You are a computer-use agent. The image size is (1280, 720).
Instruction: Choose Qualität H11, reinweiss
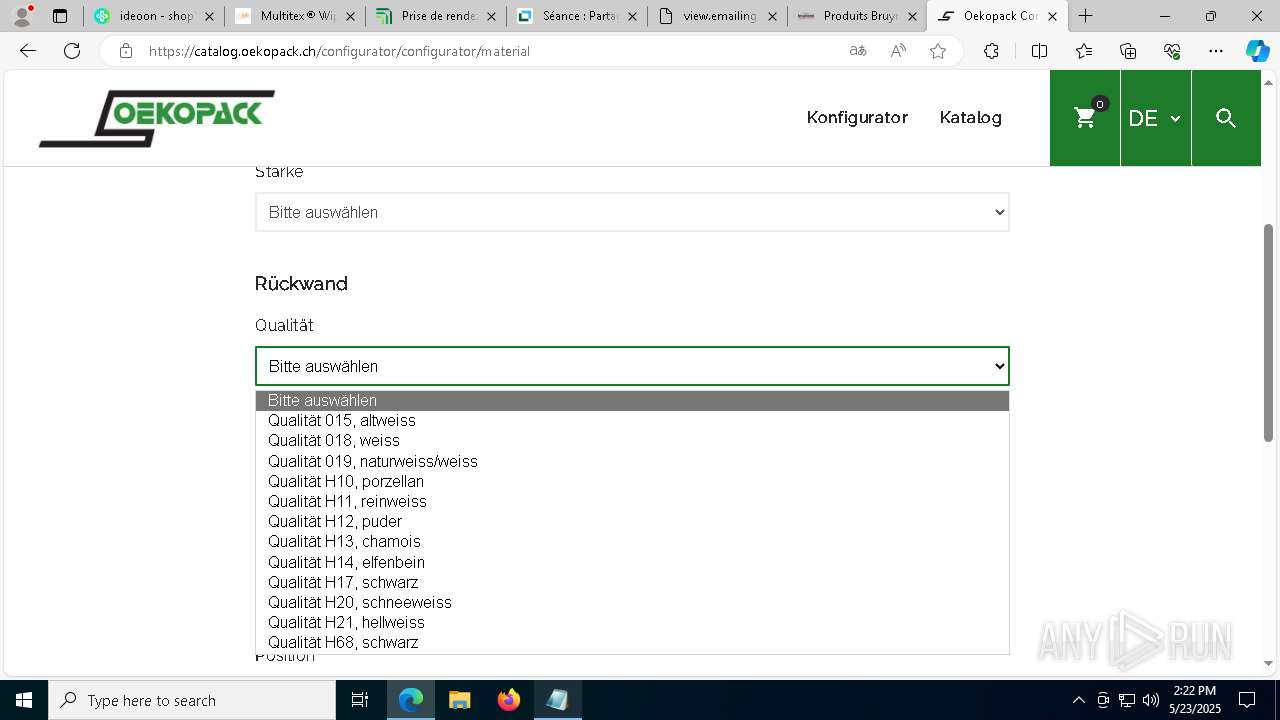click(632, 501)
